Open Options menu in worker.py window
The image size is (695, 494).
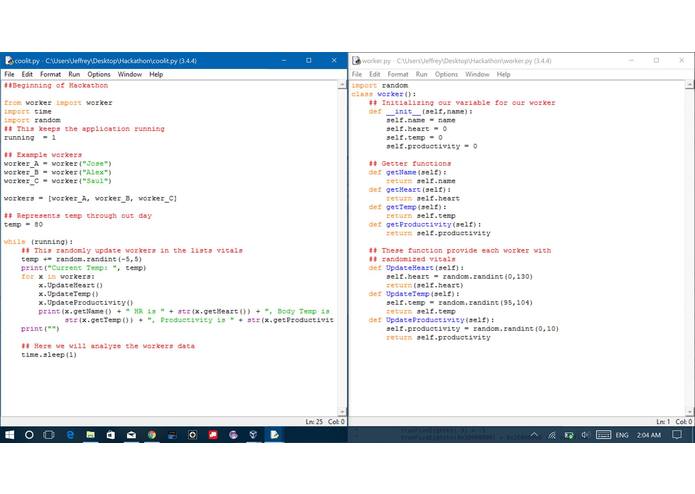[446, 74]
